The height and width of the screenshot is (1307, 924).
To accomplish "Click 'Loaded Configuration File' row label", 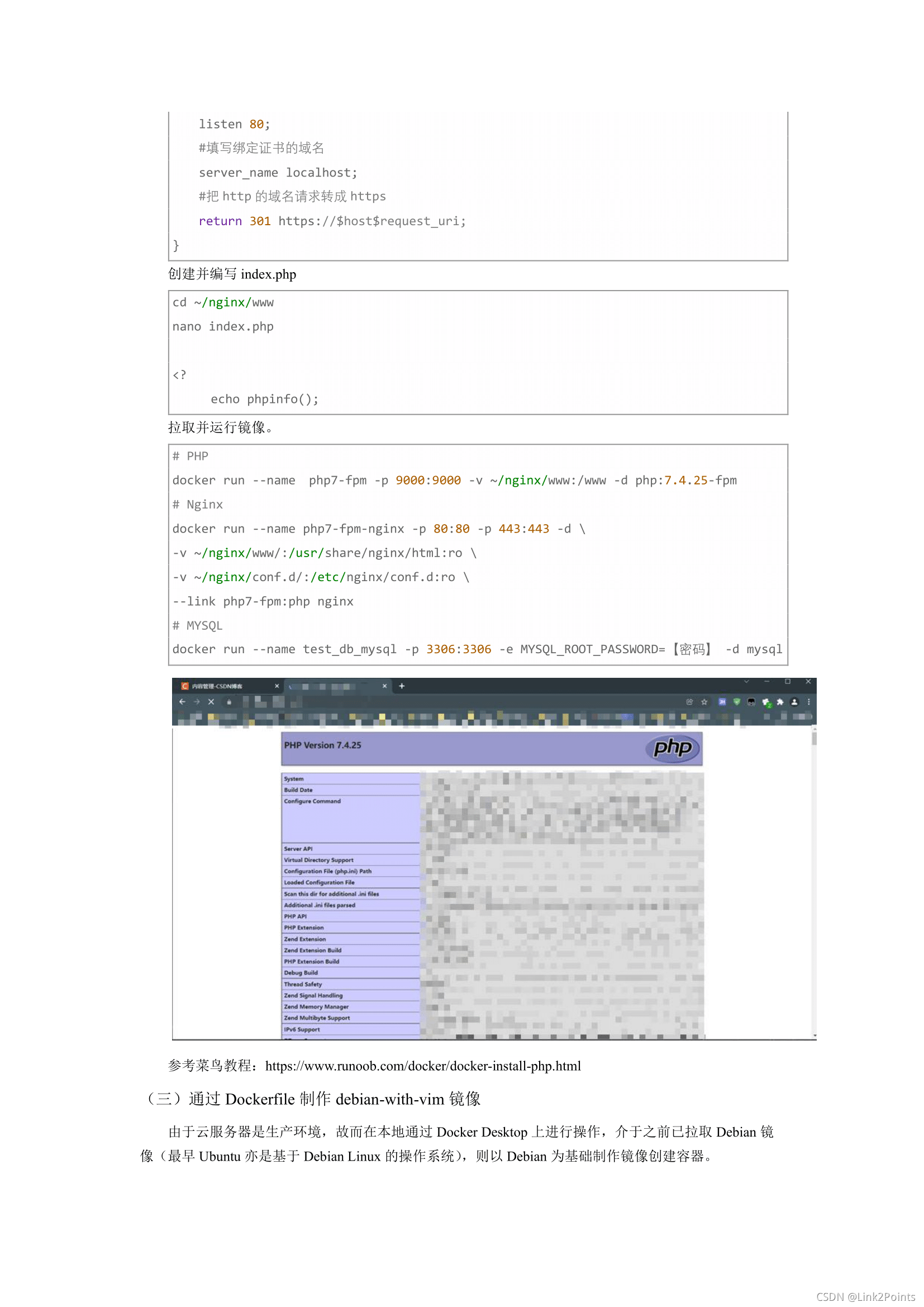I will [x=319, y=883].
